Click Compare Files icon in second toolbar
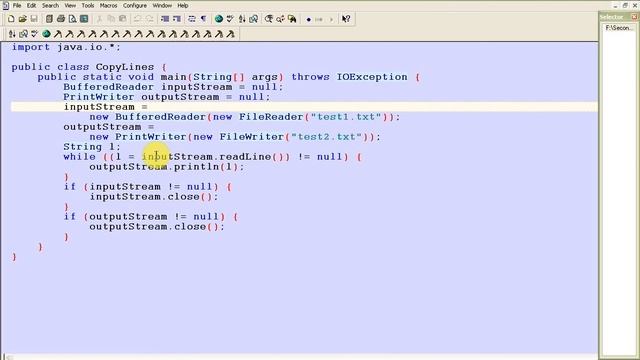The image size is (640, 360). tap(23, 34)
